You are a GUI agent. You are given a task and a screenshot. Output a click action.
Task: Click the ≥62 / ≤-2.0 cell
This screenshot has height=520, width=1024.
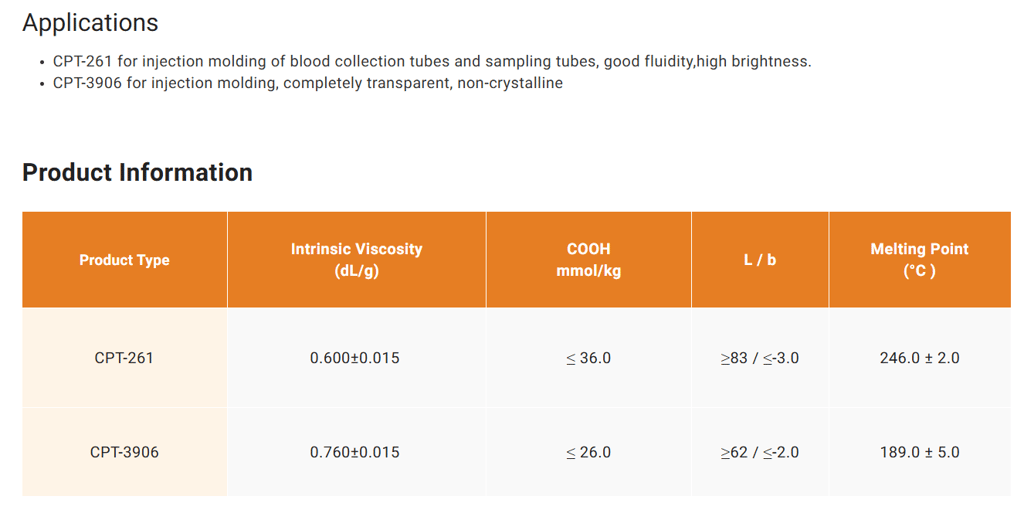click(x=760, y=452)
